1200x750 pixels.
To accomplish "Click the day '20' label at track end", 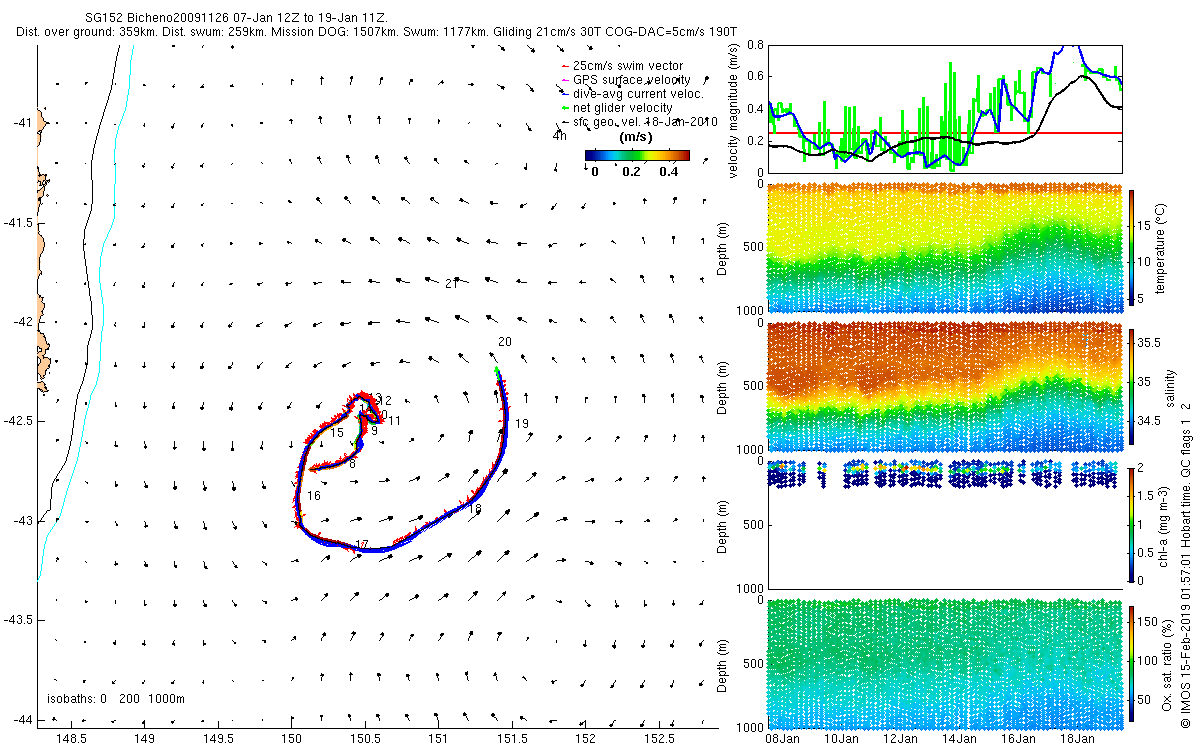I will (x=505, y=342).
